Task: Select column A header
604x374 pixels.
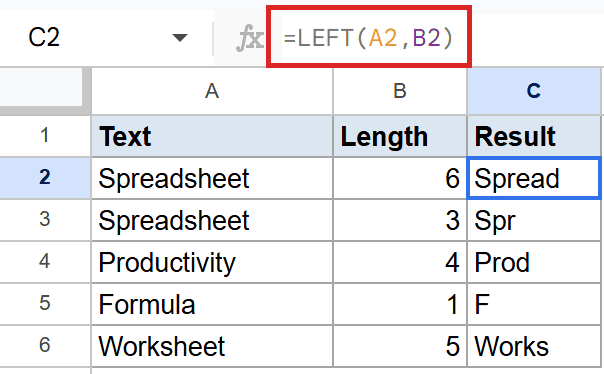Action: [212, 91]
